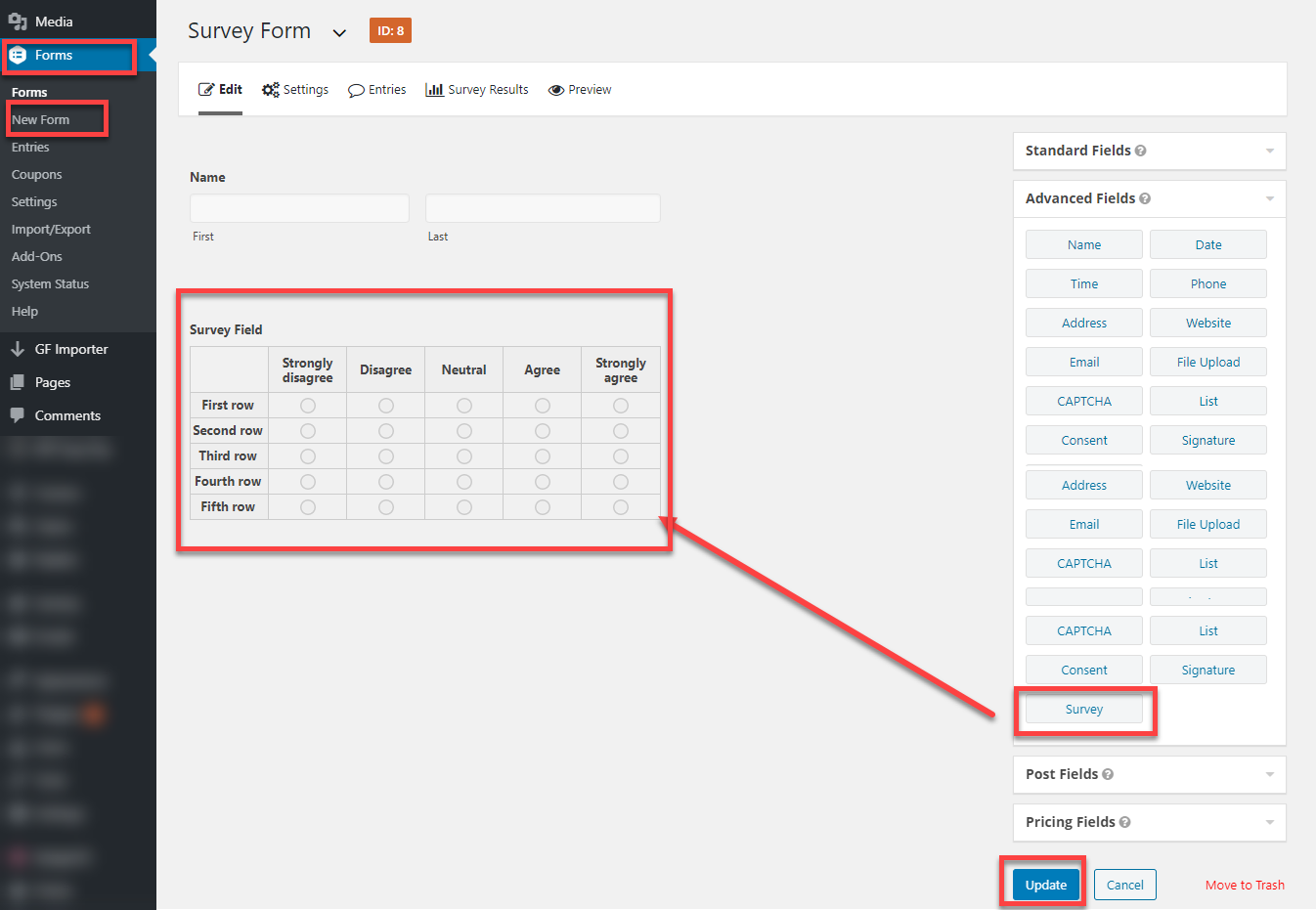Click the Update button
This screenshot has width=1316, height=910.
click(1045, 885)
